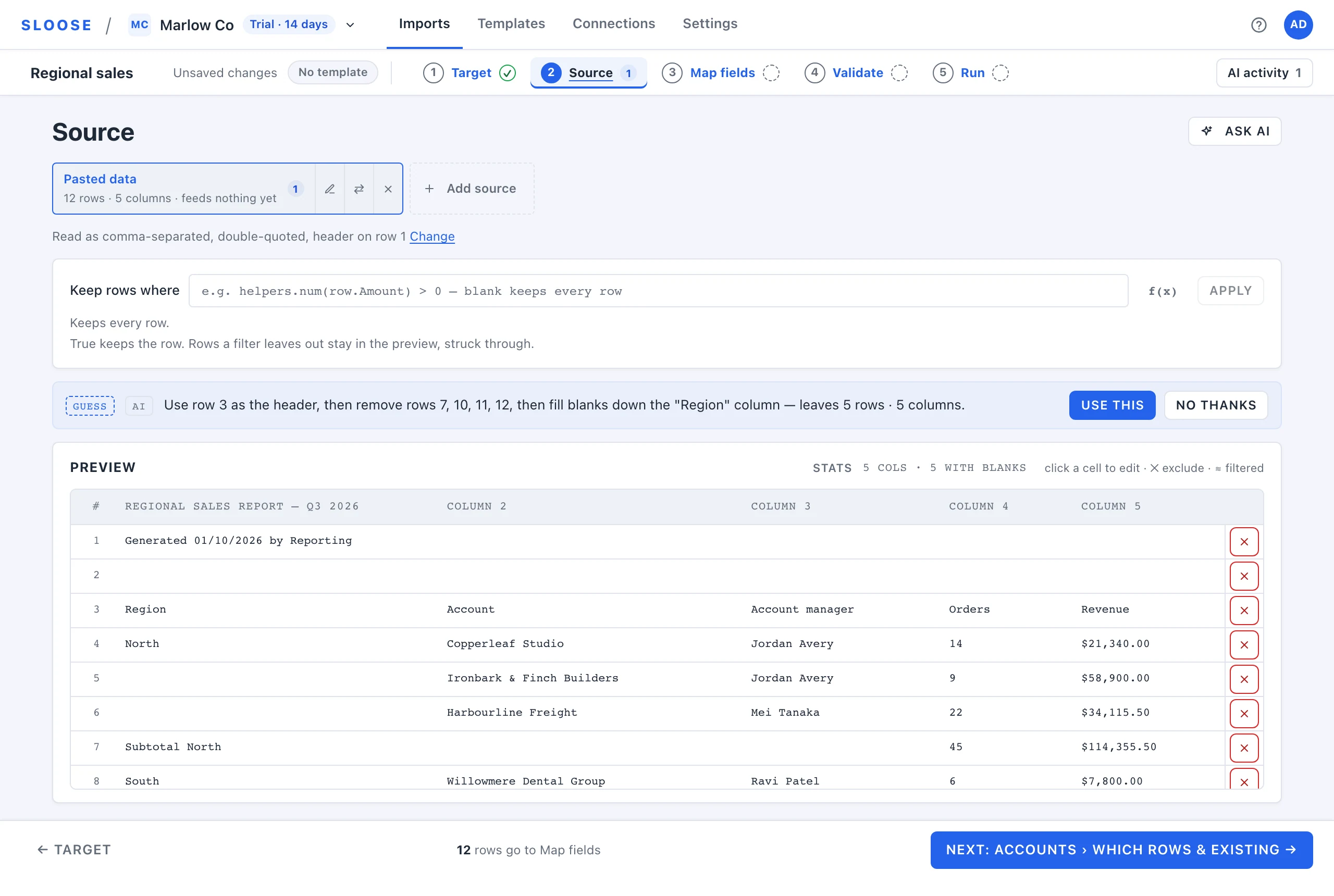
Task: Click the Trial 14 days badge
Action: (x=289, y=24)
